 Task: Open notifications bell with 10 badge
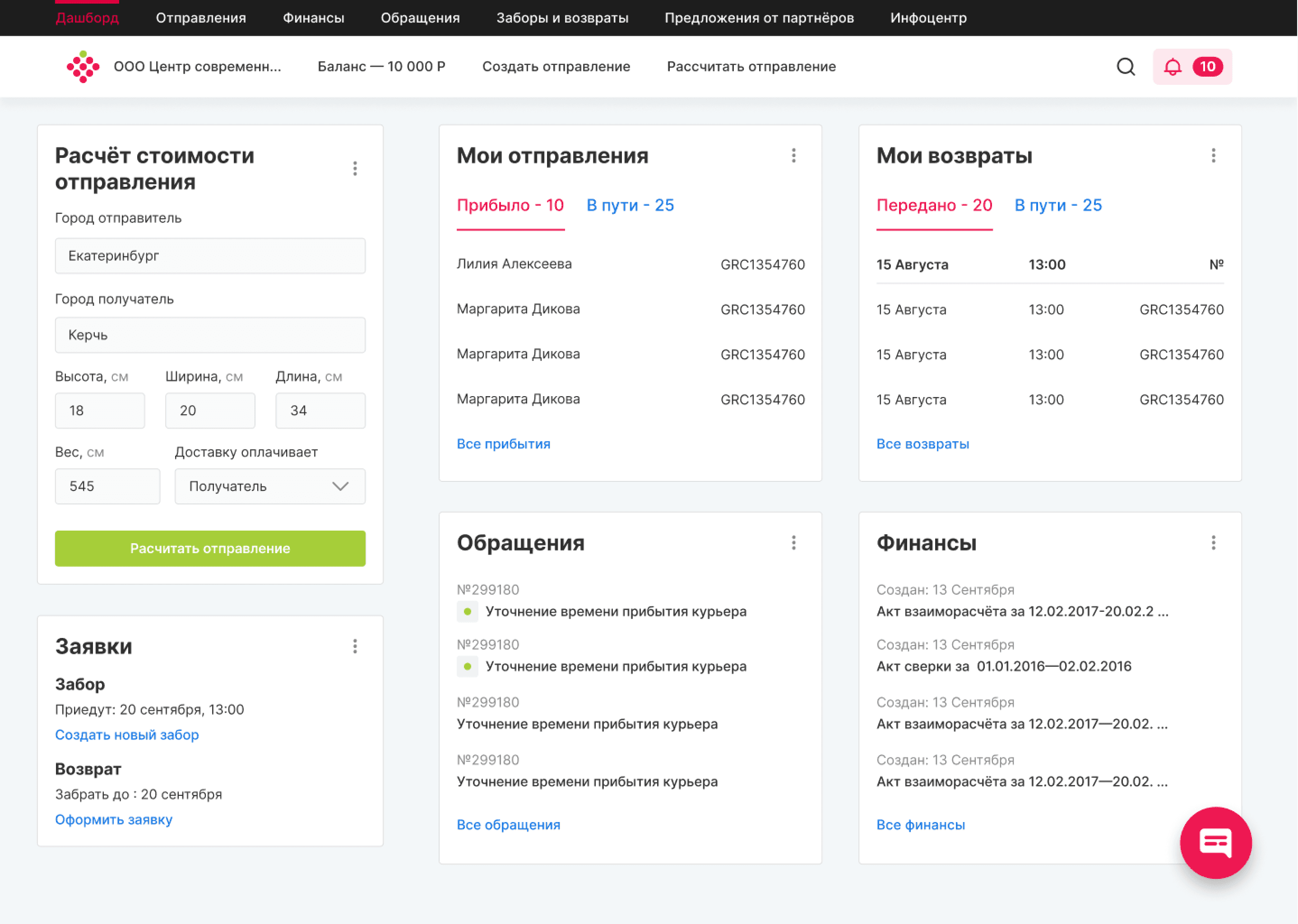1191,67
